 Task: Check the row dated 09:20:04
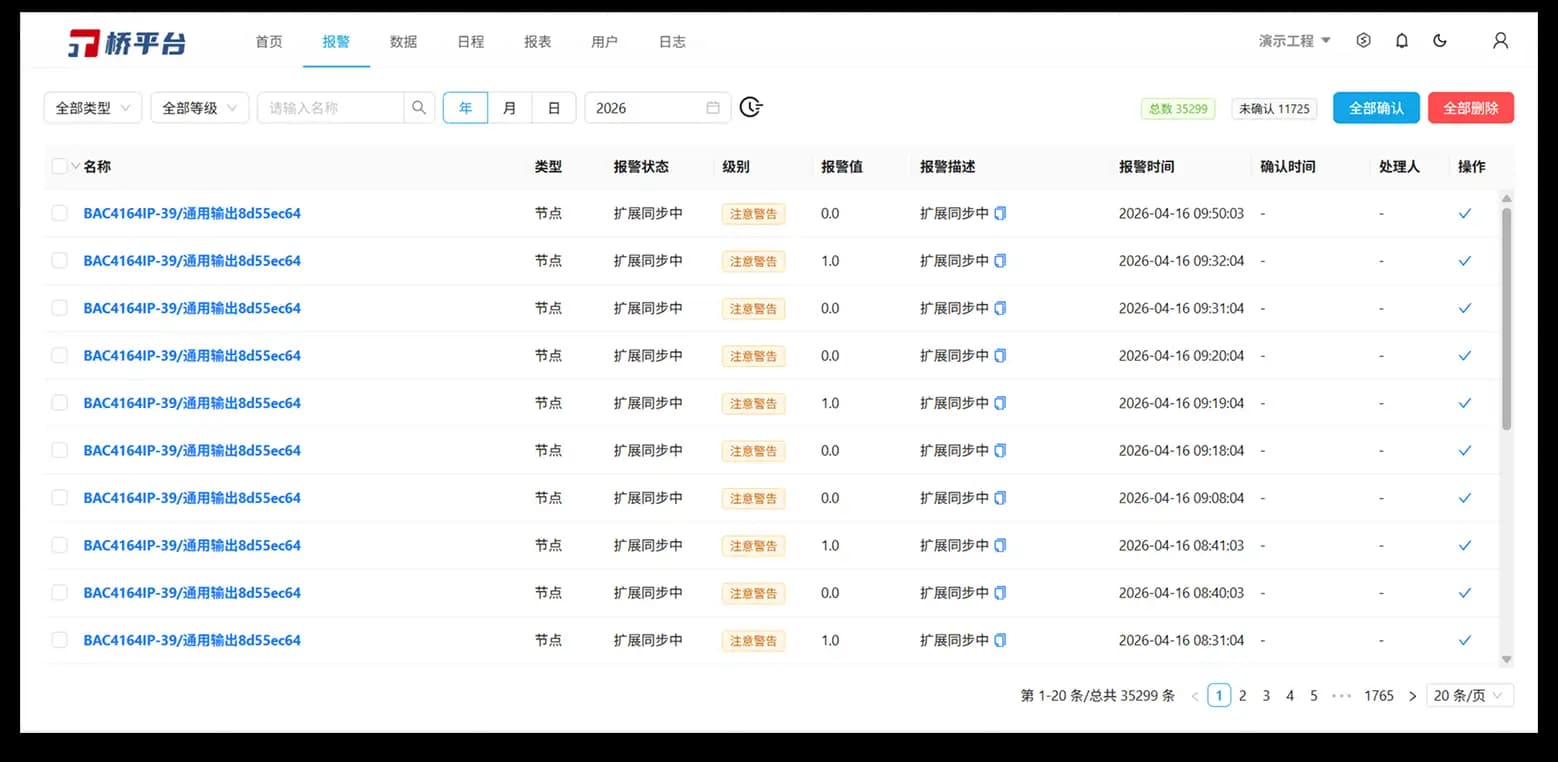59,356
